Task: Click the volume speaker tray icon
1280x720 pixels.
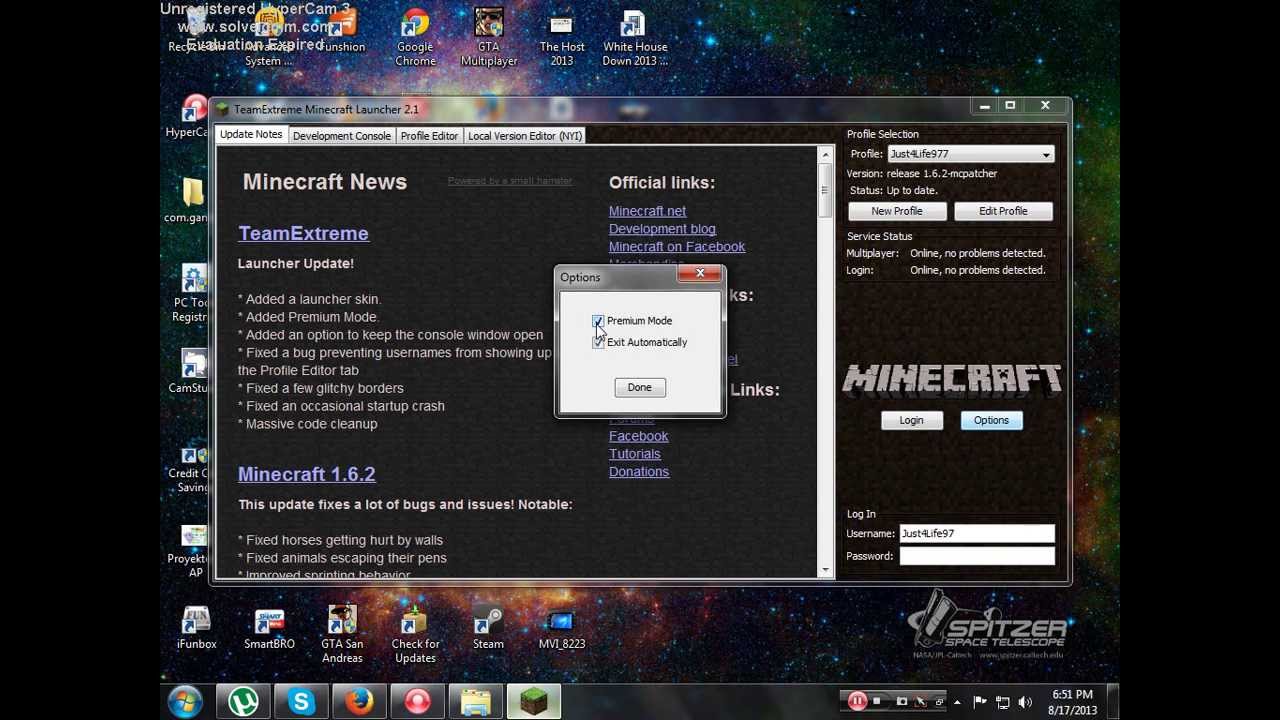Action: pyautogui.click(x=1026, y=702)
